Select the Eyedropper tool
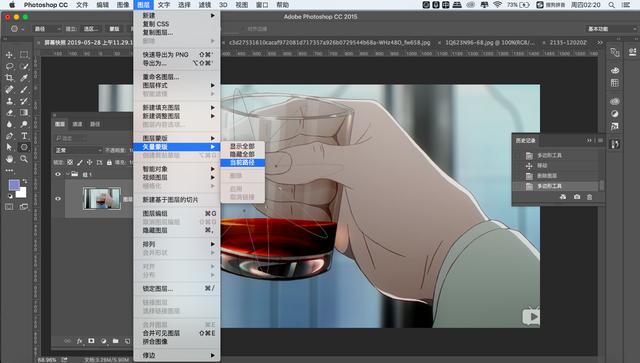Screen dimensions: 640x363 [24, 78]
